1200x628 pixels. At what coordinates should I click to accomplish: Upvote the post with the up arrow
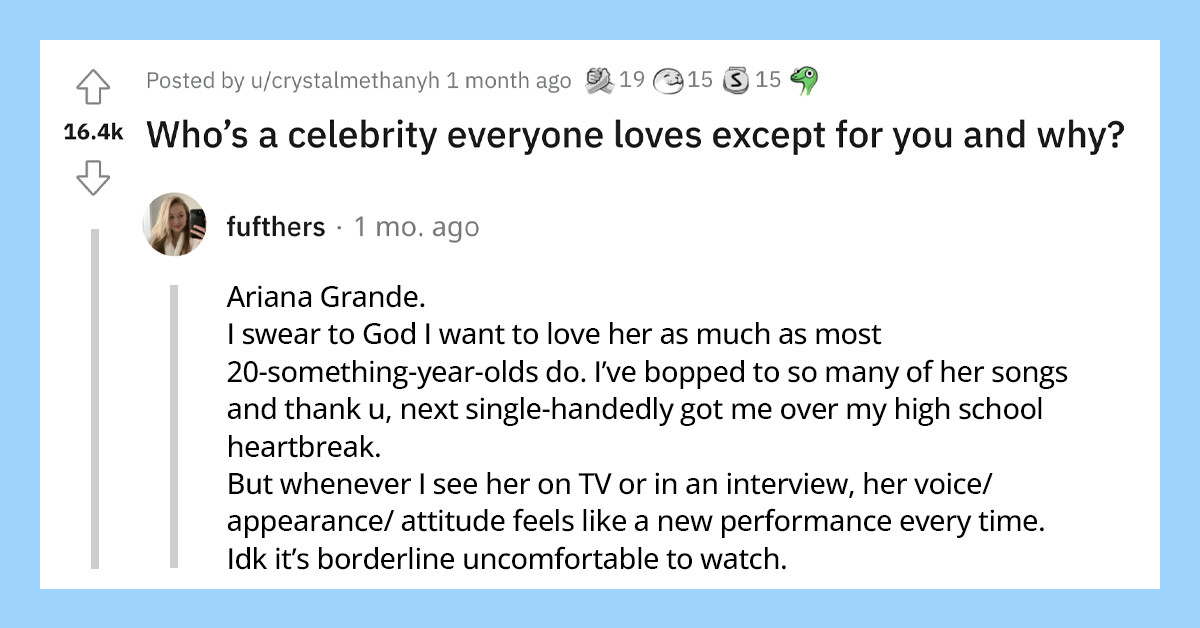[95, 88]
